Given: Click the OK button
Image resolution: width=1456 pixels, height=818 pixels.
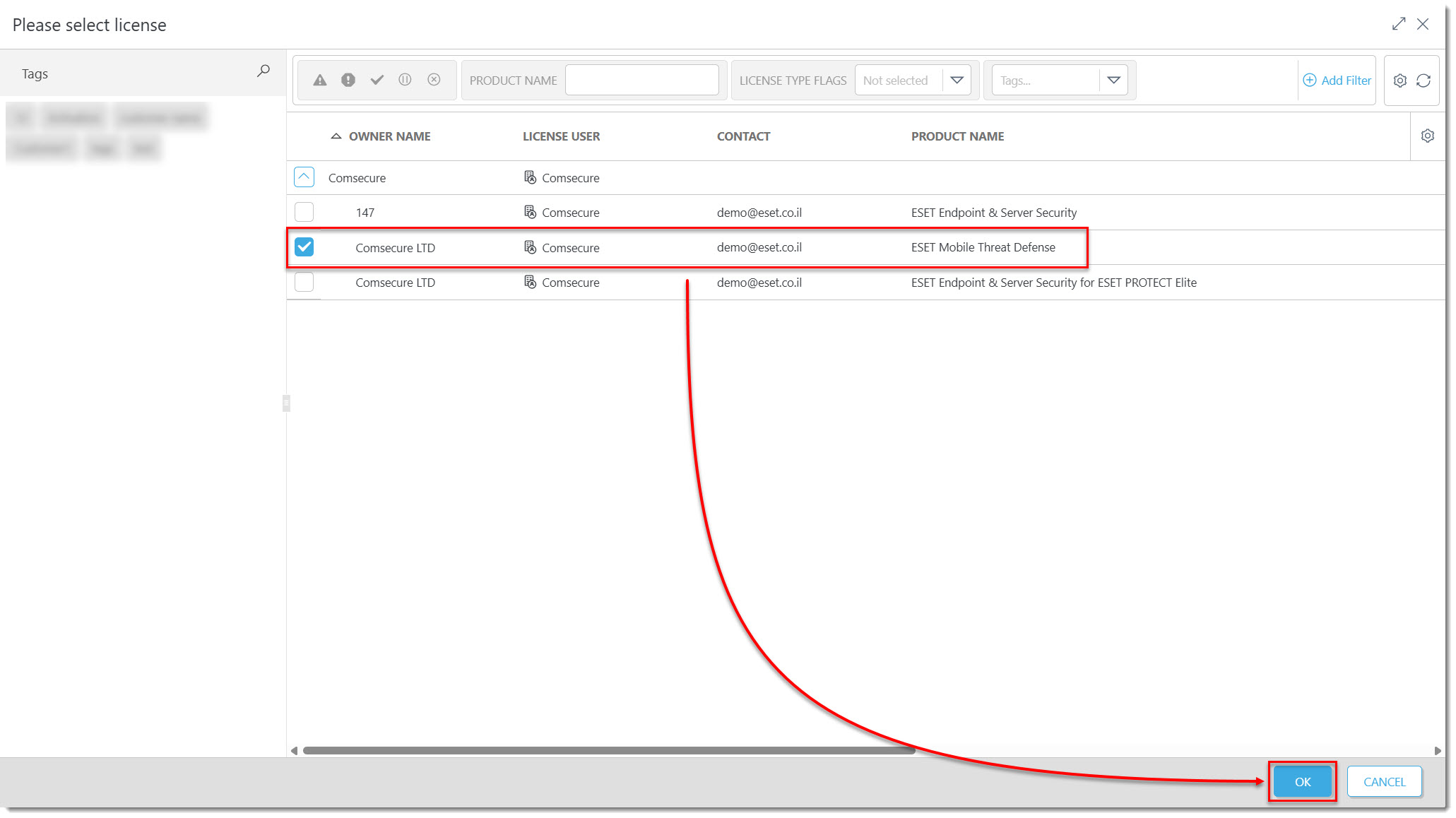Looking at the screenshot, I should coord(1302,781).
